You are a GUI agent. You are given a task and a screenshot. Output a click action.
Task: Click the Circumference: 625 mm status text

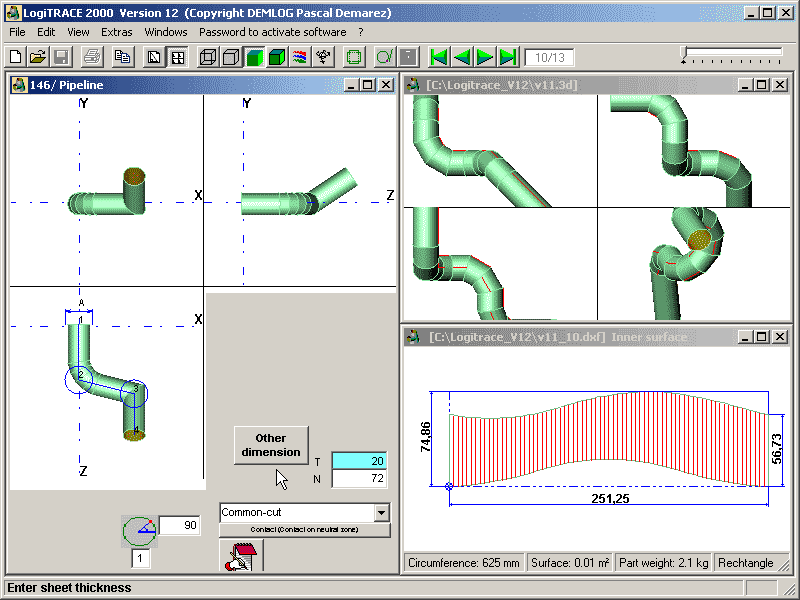click(x=464, y=563)
